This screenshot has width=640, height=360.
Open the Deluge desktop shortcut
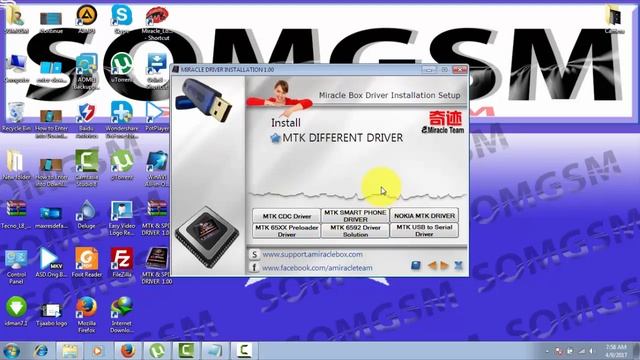point(87,214)
